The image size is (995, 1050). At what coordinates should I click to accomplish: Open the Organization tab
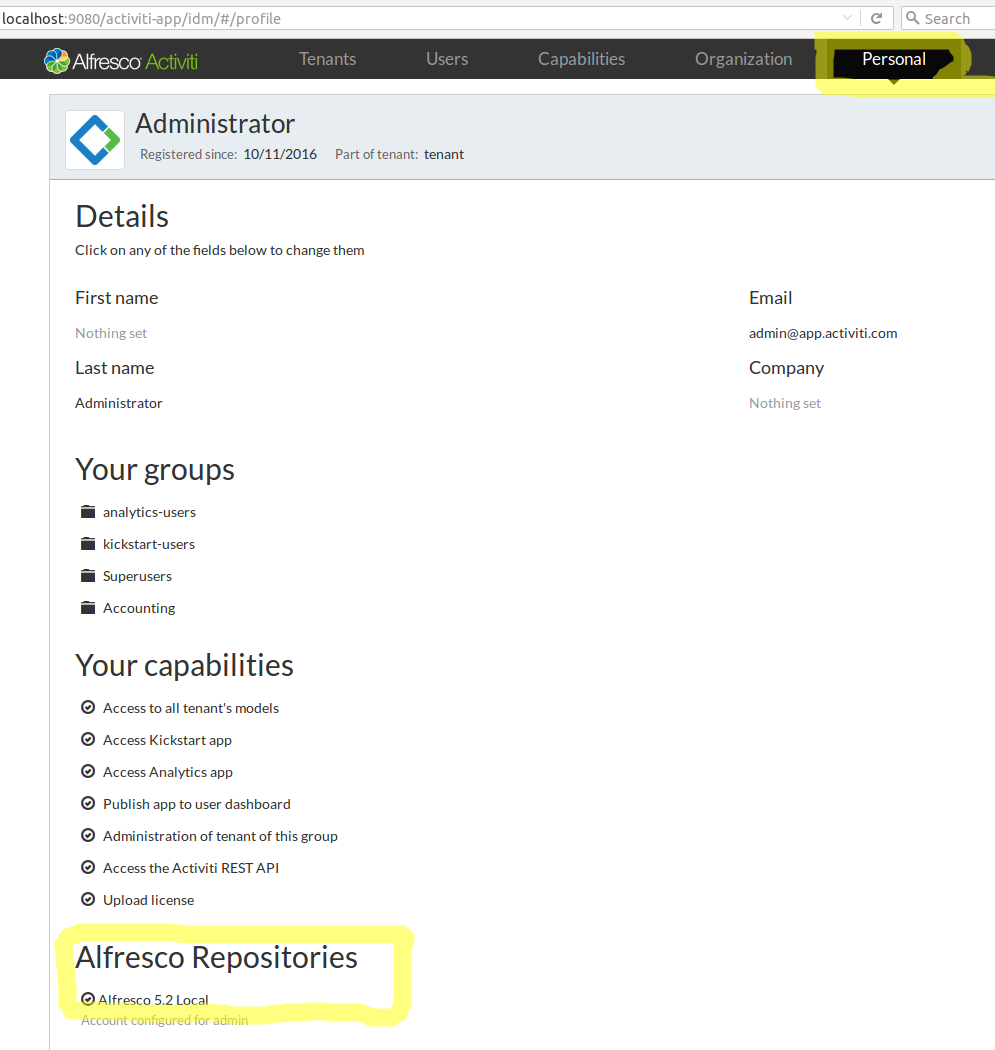click(x=743, y=59)
